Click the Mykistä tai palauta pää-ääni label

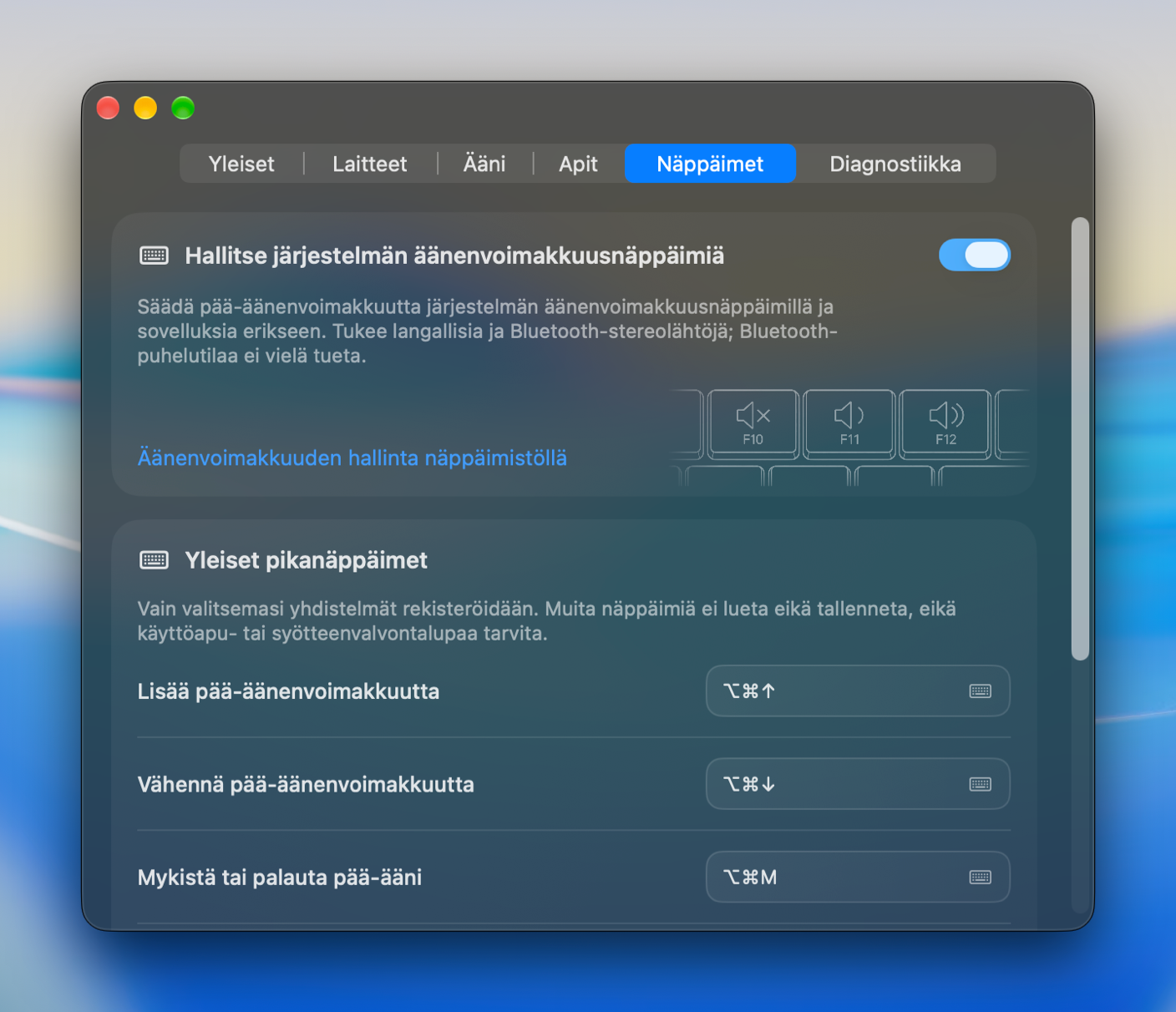pos(280,878)
